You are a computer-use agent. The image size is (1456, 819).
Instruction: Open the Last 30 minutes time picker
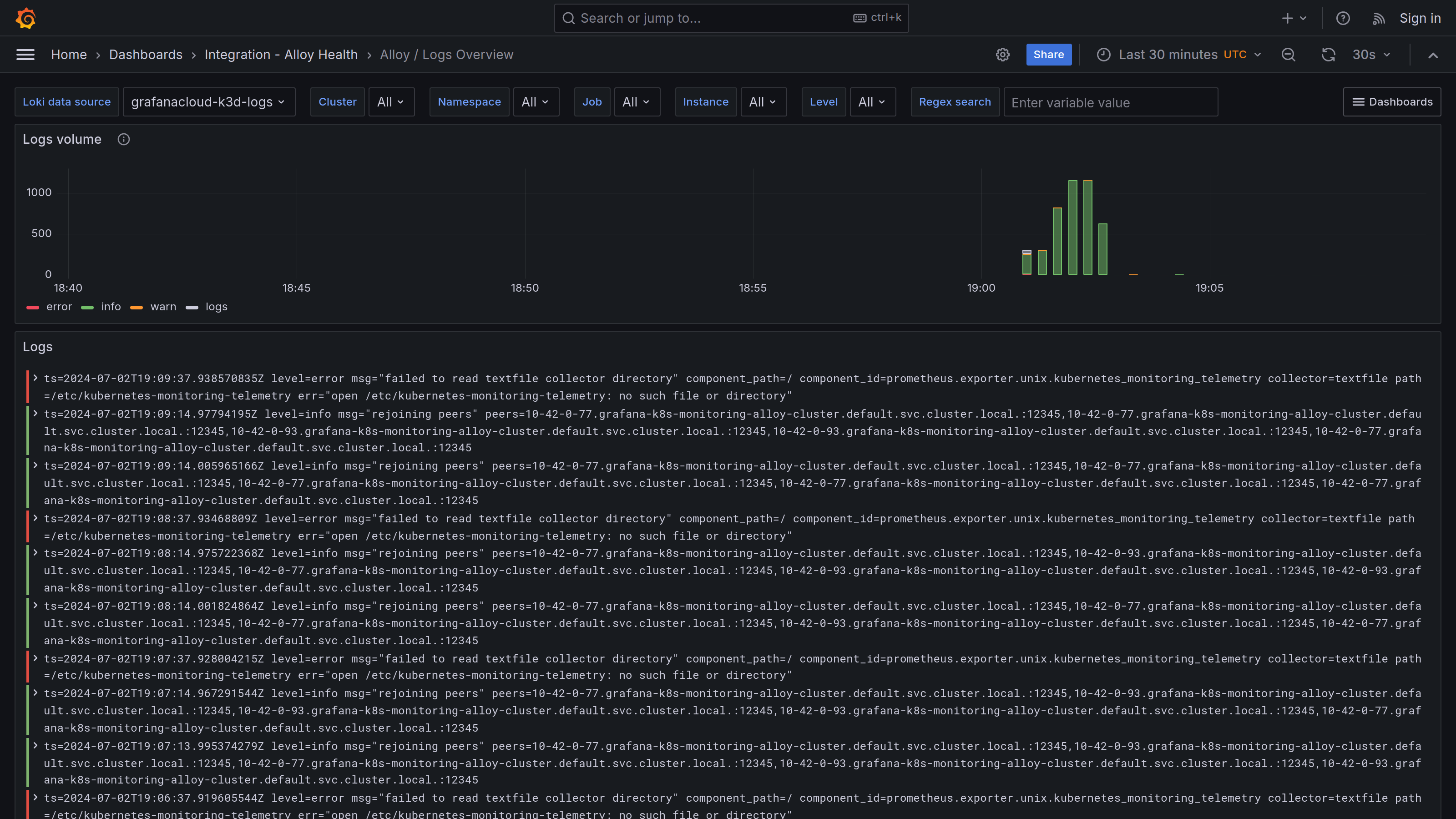point(1179,55)
